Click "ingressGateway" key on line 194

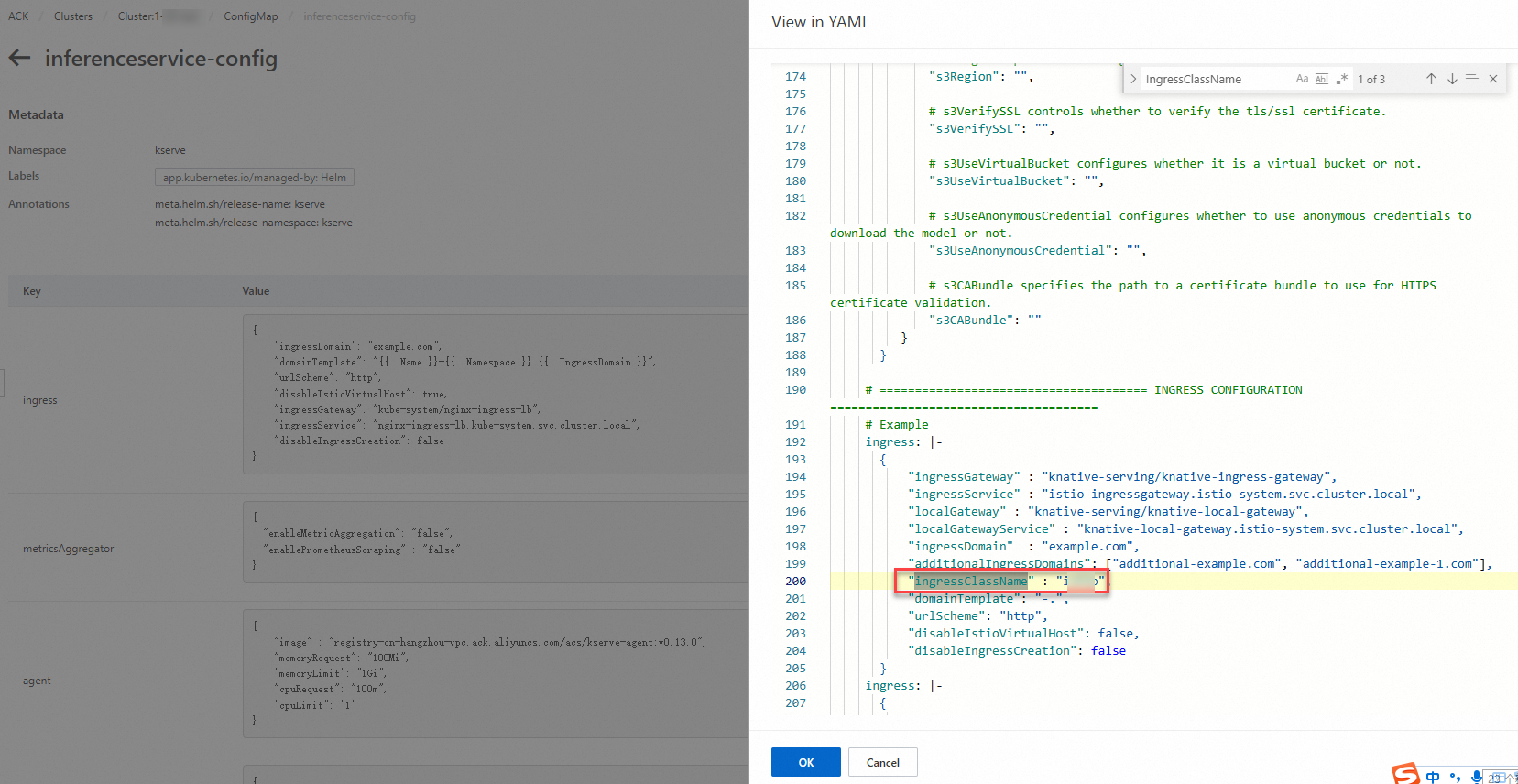tap(964, 477)
